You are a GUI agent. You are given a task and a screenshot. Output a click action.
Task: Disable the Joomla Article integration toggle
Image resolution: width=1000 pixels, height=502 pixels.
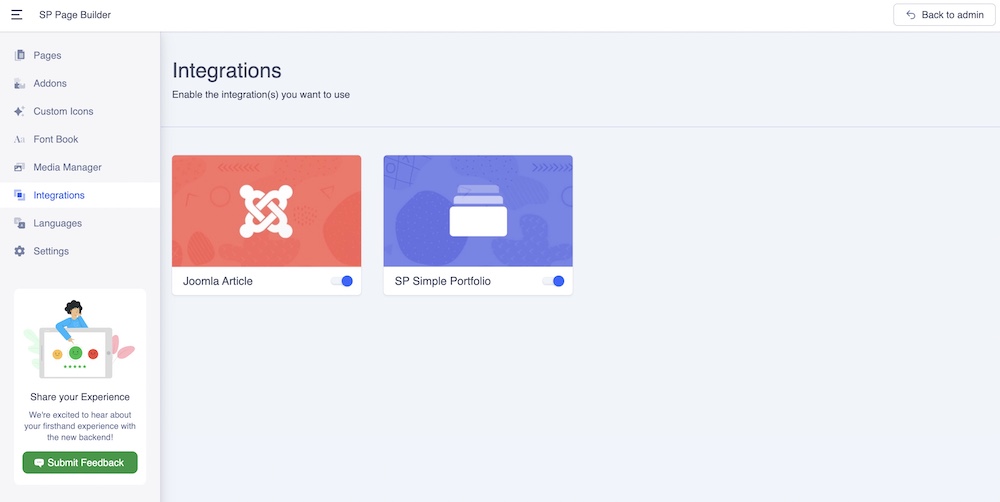pos(342,281)
